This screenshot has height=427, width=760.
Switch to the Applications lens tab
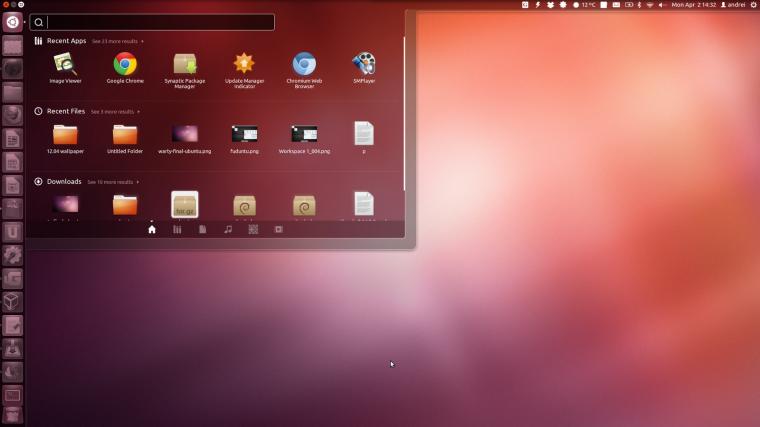pyautogui.click(x=177, y=229)
